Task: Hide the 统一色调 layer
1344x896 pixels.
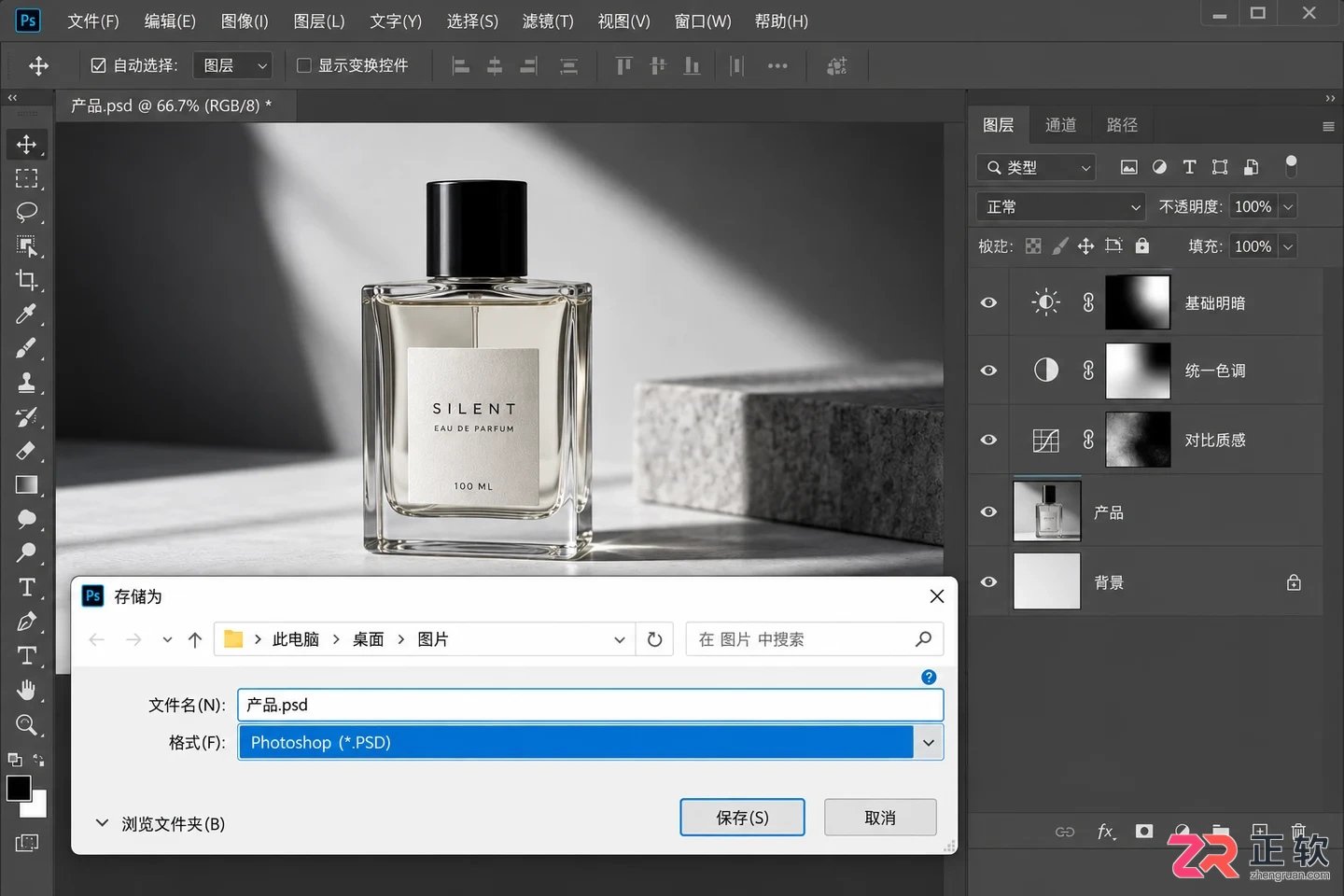Action: [988, 371]
